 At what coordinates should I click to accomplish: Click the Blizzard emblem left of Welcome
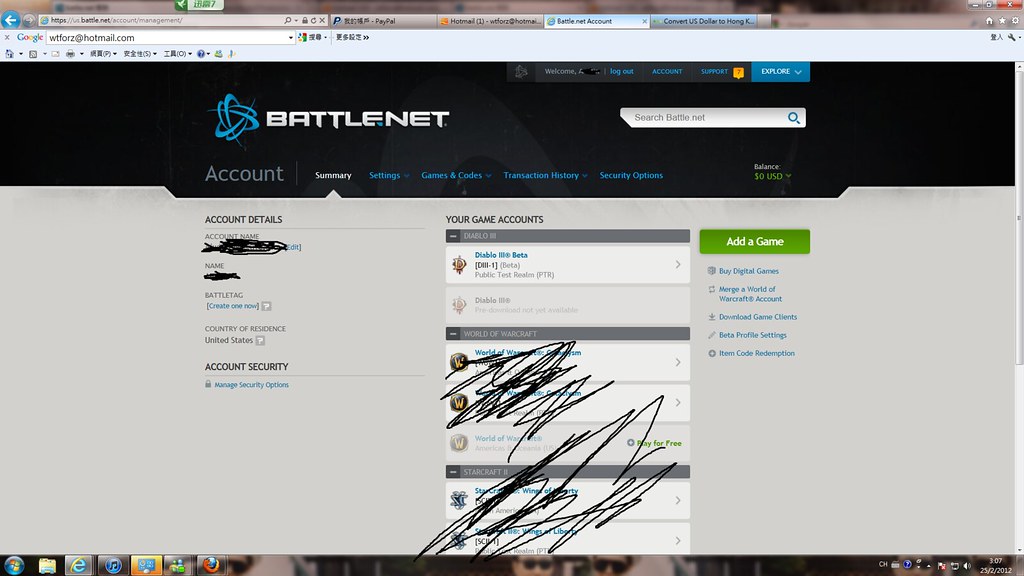pos(520,72)
